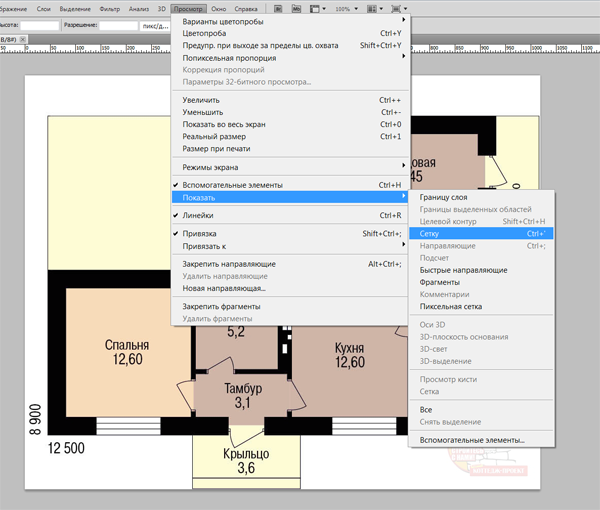This screenshot has width=600, height=510.
Task: Click Новая направляющая... menu entry
Action: [x=224, y=288]
